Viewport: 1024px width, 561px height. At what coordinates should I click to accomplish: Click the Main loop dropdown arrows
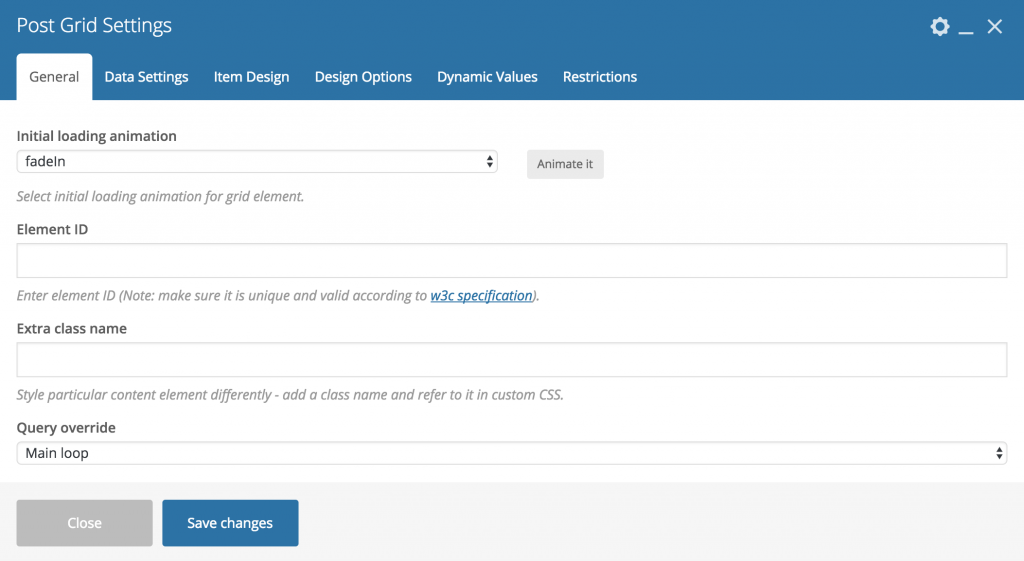(999, 453)
